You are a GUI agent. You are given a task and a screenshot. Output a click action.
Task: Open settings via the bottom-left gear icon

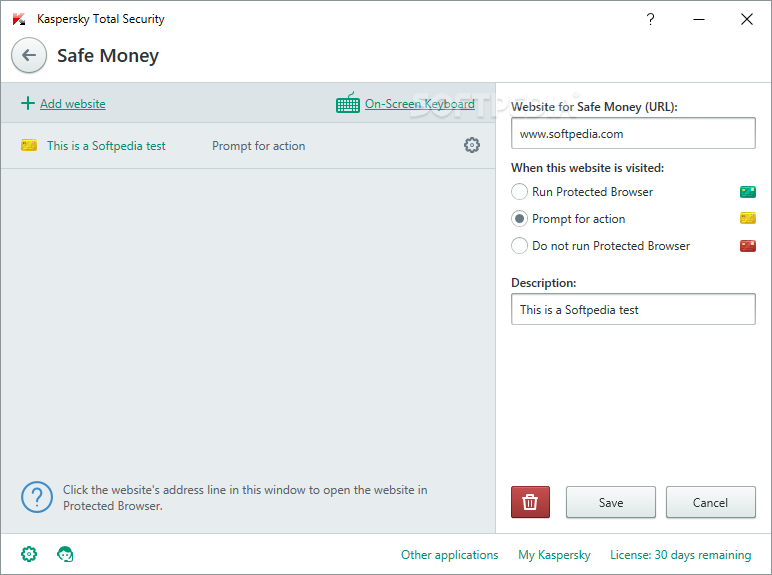29,554
